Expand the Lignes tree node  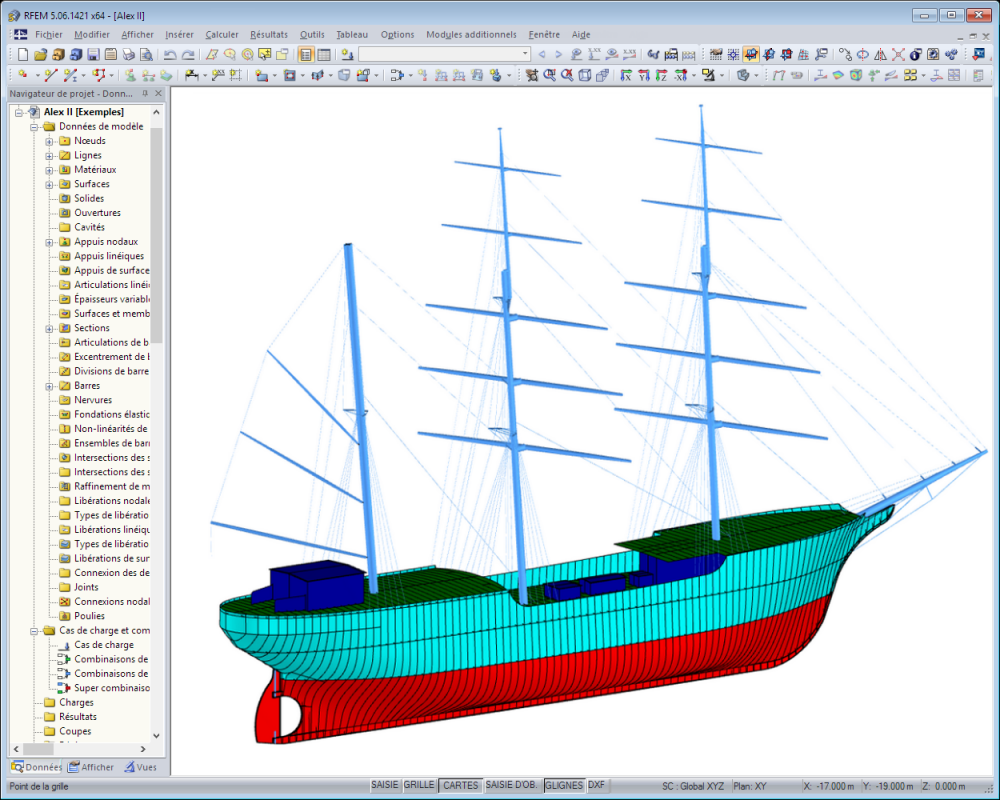tap(49, 156)
